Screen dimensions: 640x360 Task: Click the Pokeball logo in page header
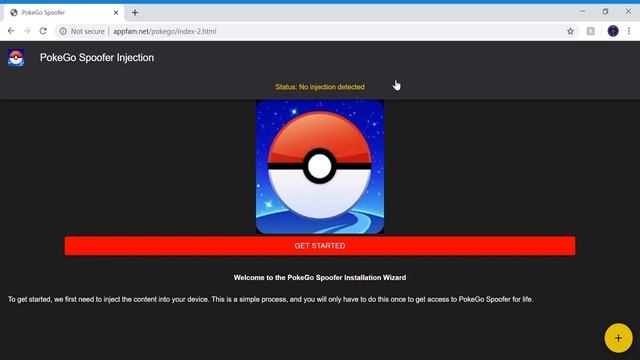pyautogui.click(x=16, y=58)
